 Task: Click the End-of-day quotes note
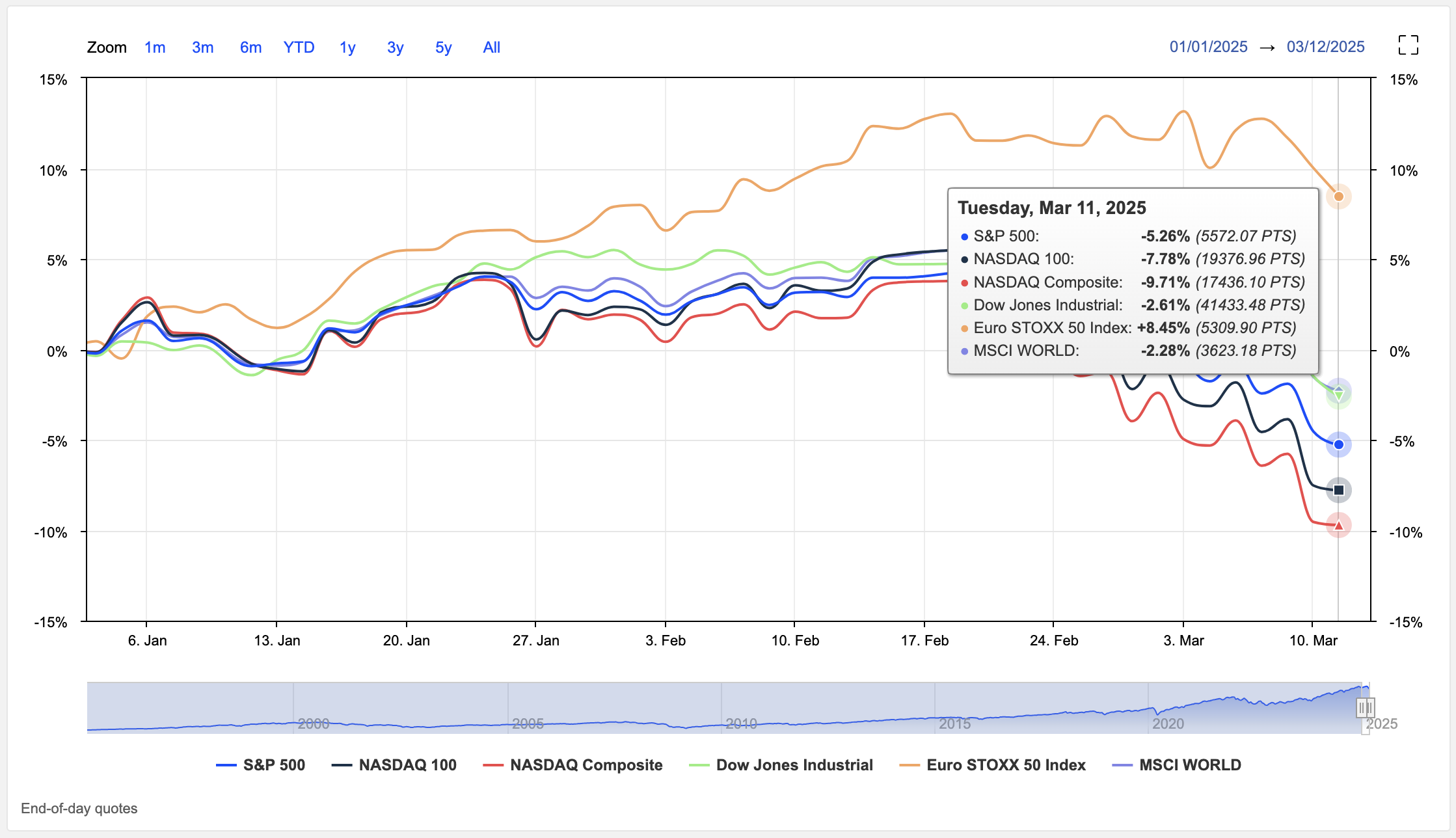79,809
